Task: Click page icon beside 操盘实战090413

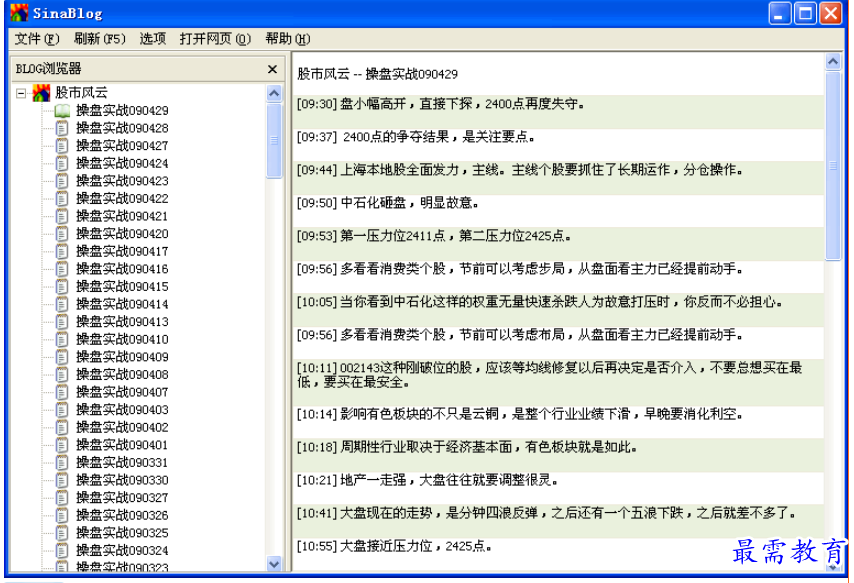Action: [x=62, y=321]
